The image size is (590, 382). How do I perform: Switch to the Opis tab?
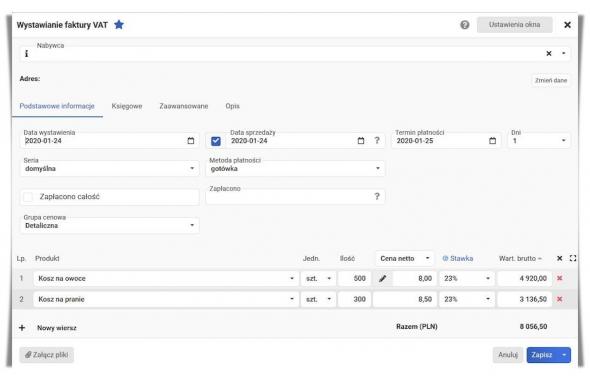coord(233,106)
